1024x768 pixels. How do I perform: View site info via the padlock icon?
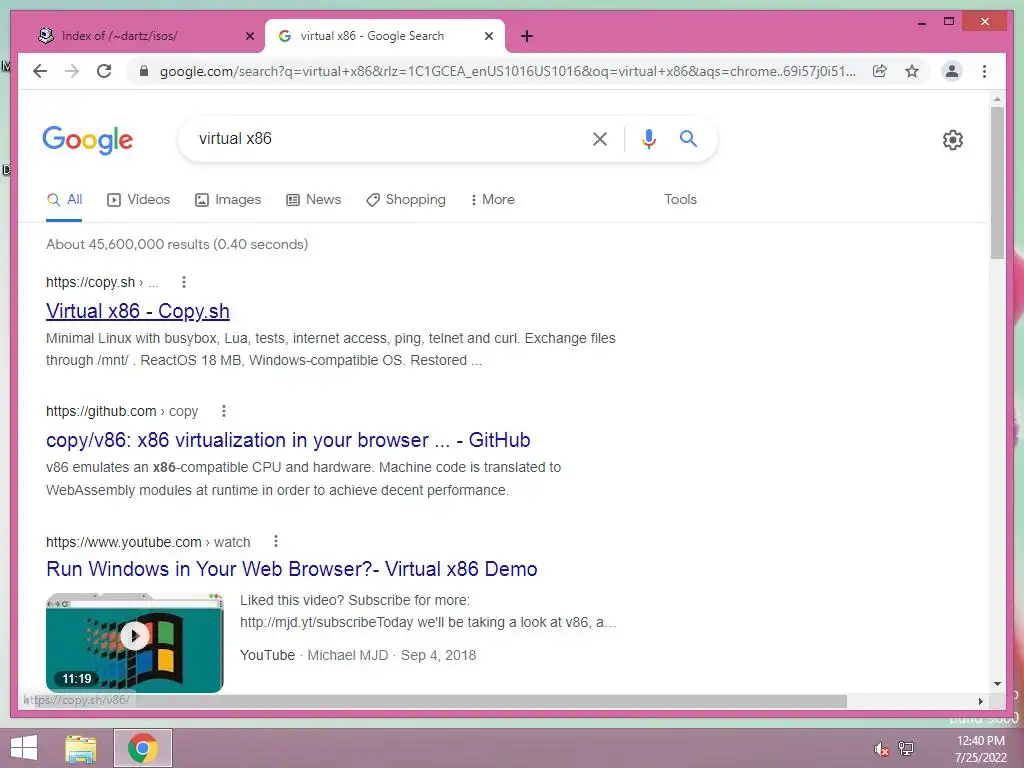[x=144, y=71]
